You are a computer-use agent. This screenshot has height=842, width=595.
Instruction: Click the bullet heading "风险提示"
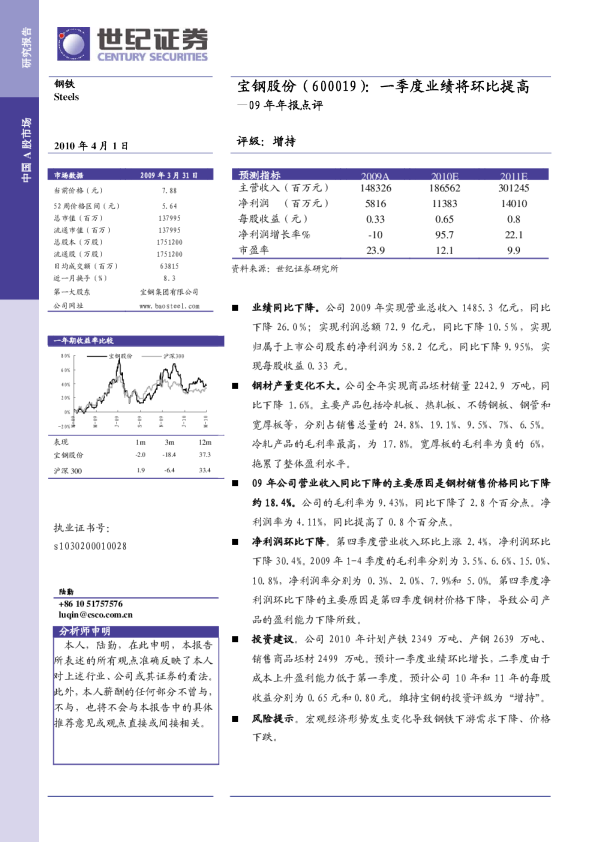click(x=273, y=718)
